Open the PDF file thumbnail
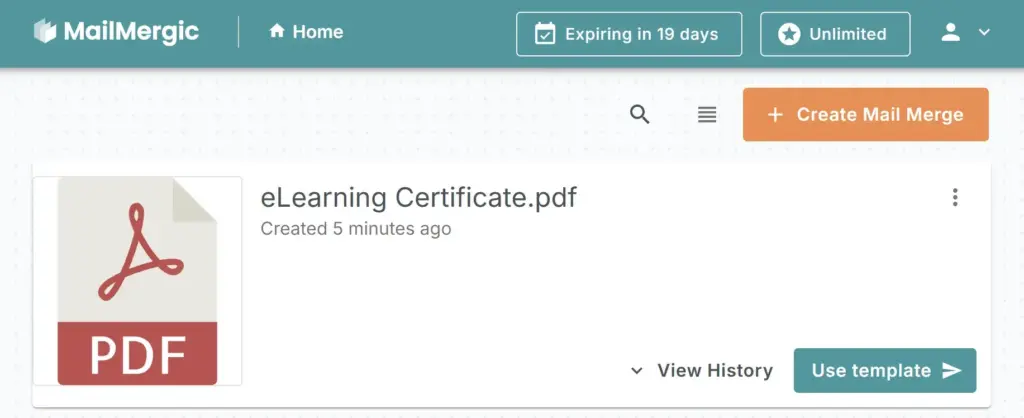This screenshot has width=1024, height=418. tap(137, 281)
